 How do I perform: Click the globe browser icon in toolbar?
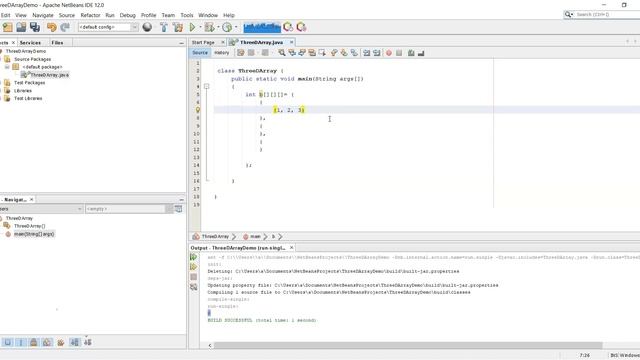[x=147, y=27]
